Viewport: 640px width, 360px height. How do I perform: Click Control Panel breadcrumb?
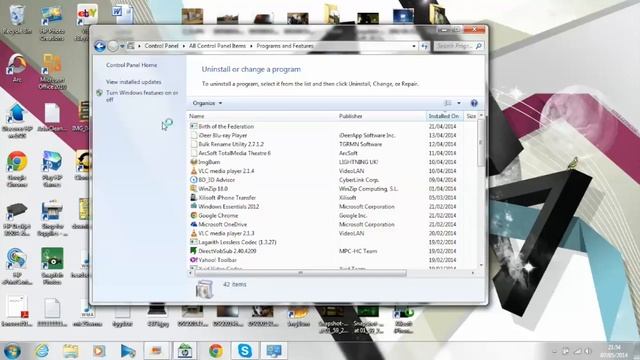pyautogui.click(x=162, y=46)
